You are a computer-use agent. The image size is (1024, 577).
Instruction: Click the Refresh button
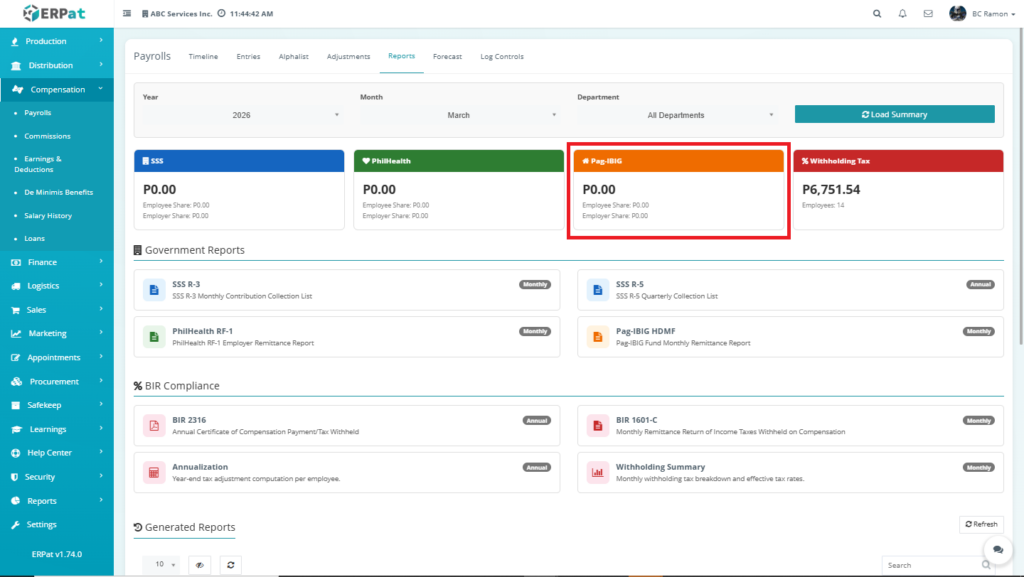980,524
